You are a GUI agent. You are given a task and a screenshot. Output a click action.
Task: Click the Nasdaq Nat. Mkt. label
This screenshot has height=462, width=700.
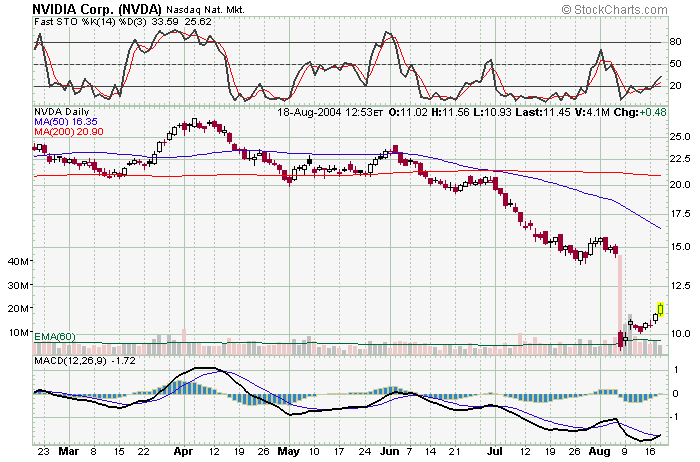click(205, 9)
